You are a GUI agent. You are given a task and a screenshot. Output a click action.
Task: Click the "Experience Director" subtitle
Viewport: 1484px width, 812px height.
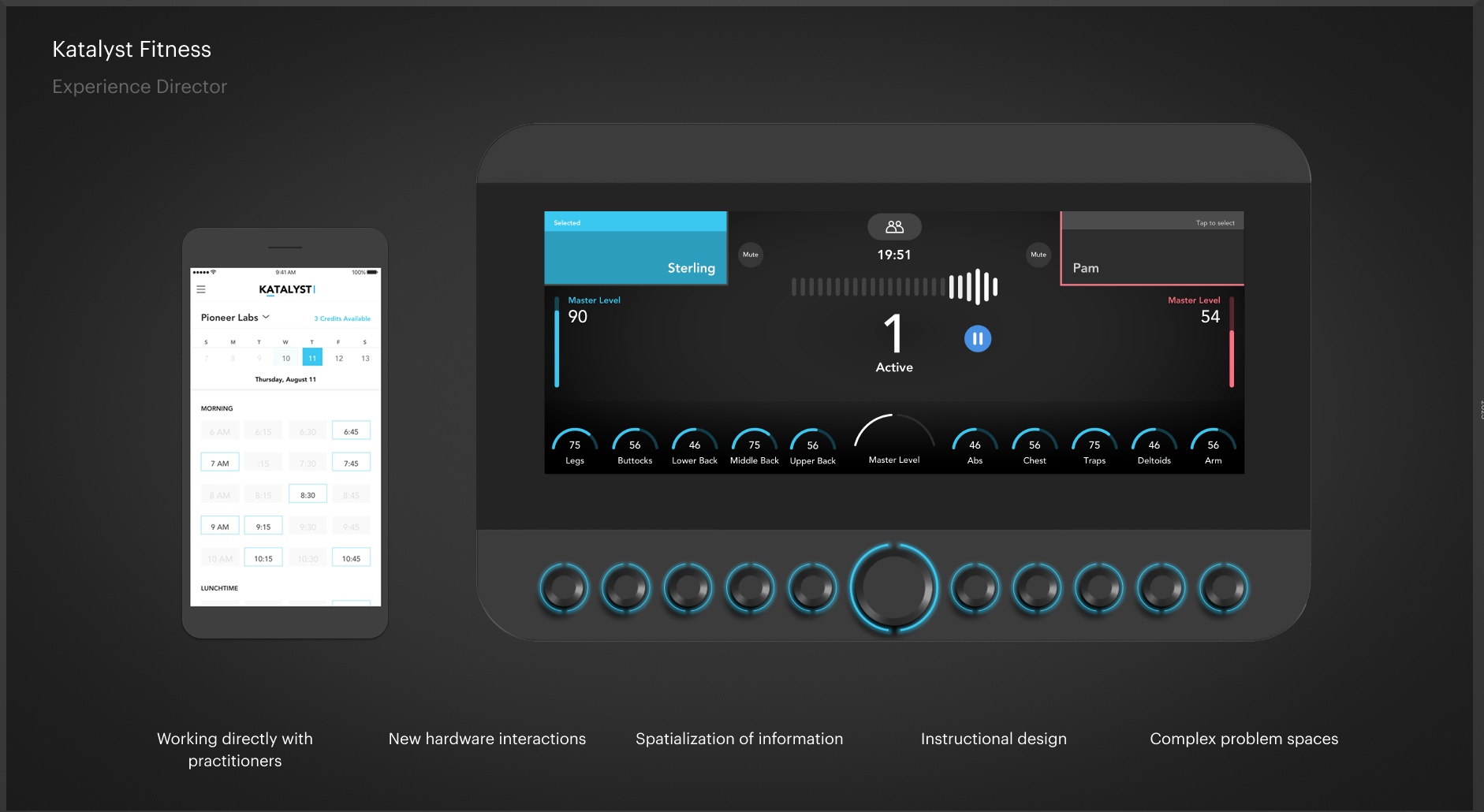[x=140, y=87]
